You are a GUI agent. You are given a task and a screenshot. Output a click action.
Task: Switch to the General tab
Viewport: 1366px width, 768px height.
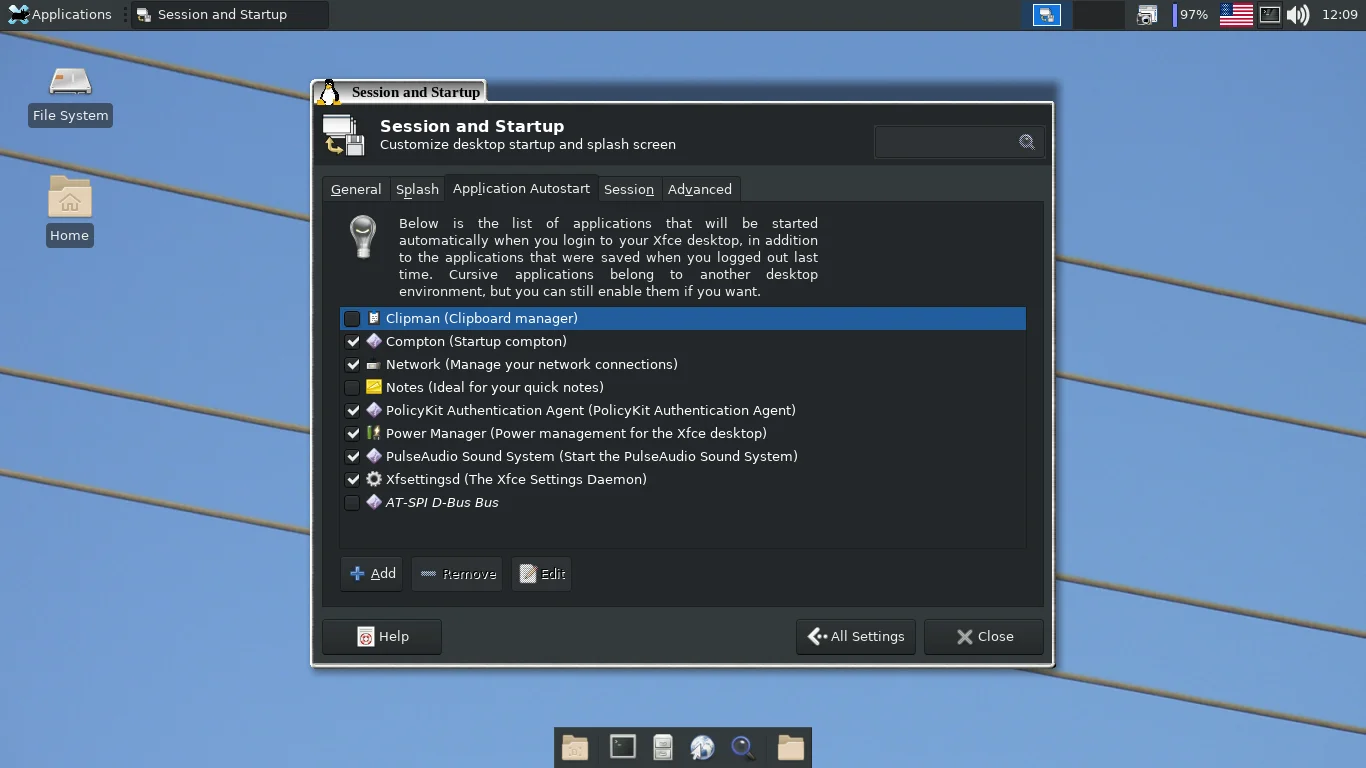tap(356, 189)
